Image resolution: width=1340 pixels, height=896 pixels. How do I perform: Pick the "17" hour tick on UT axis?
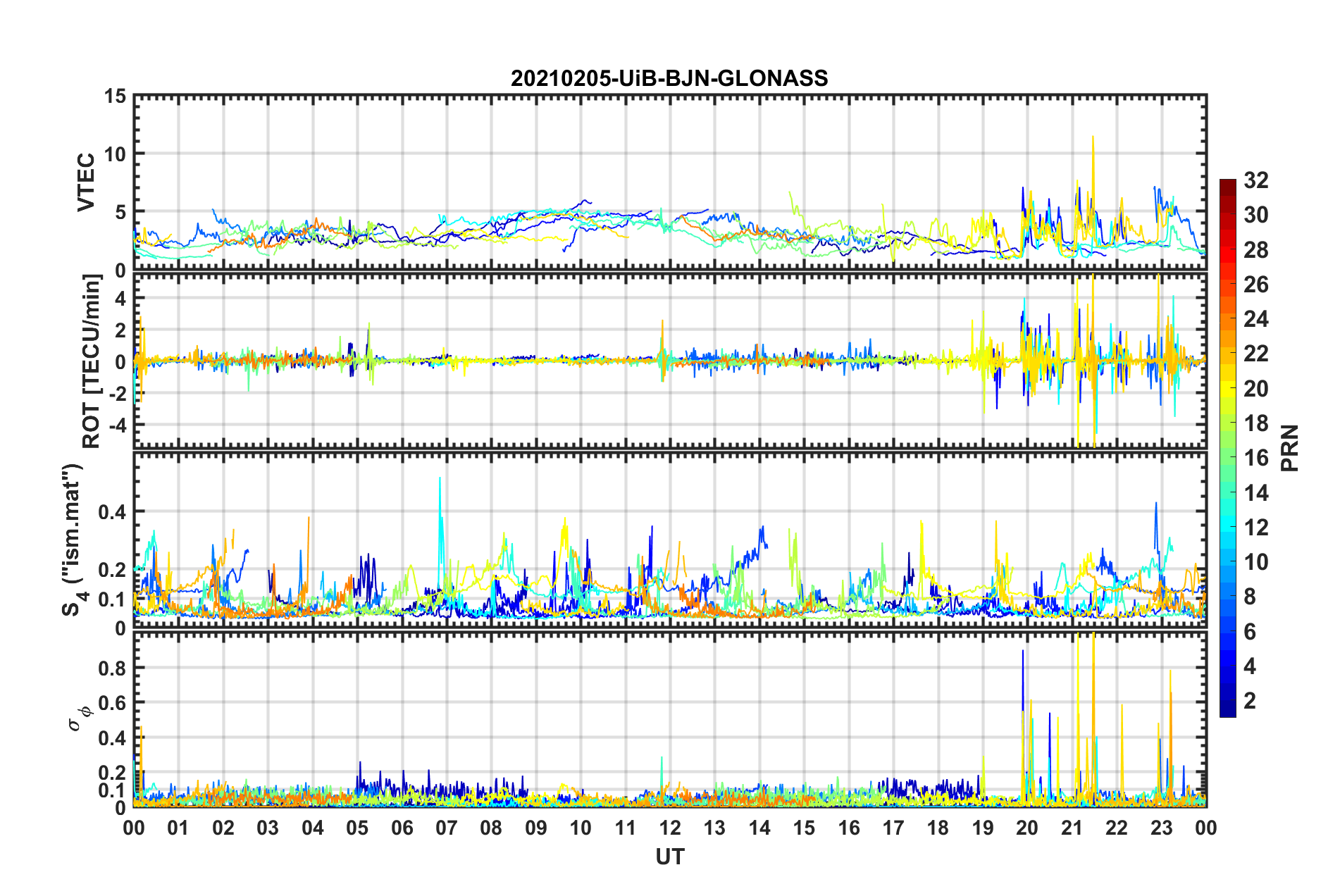click(x=893, y=828)
